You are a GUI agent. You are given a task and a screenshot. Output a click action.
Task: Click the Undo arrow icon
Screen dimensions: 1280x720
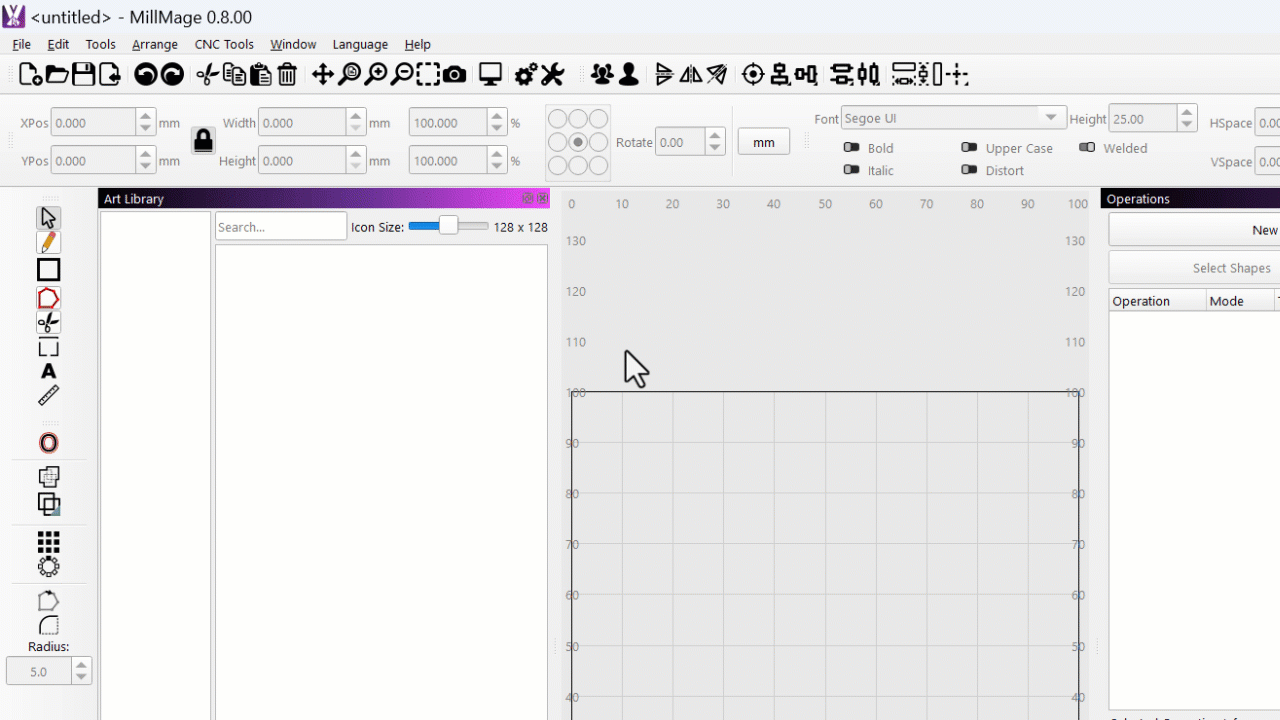point(145,75)
